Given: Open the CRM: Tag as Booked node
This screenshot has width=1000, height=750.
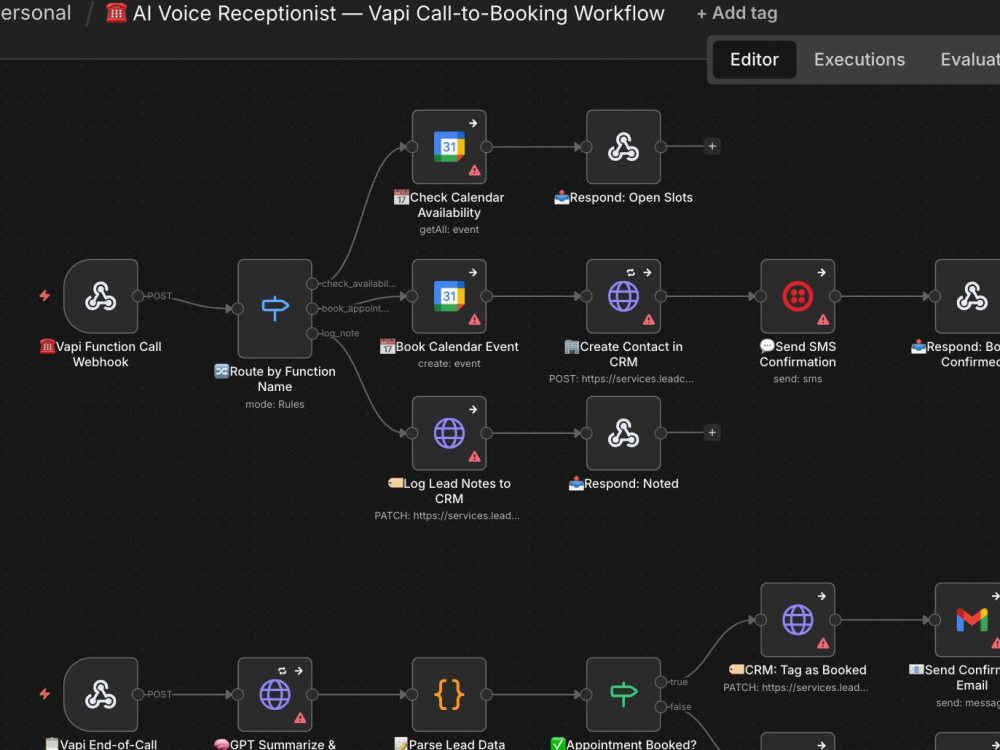Looking at the screenshot, I should click(797, 620).
